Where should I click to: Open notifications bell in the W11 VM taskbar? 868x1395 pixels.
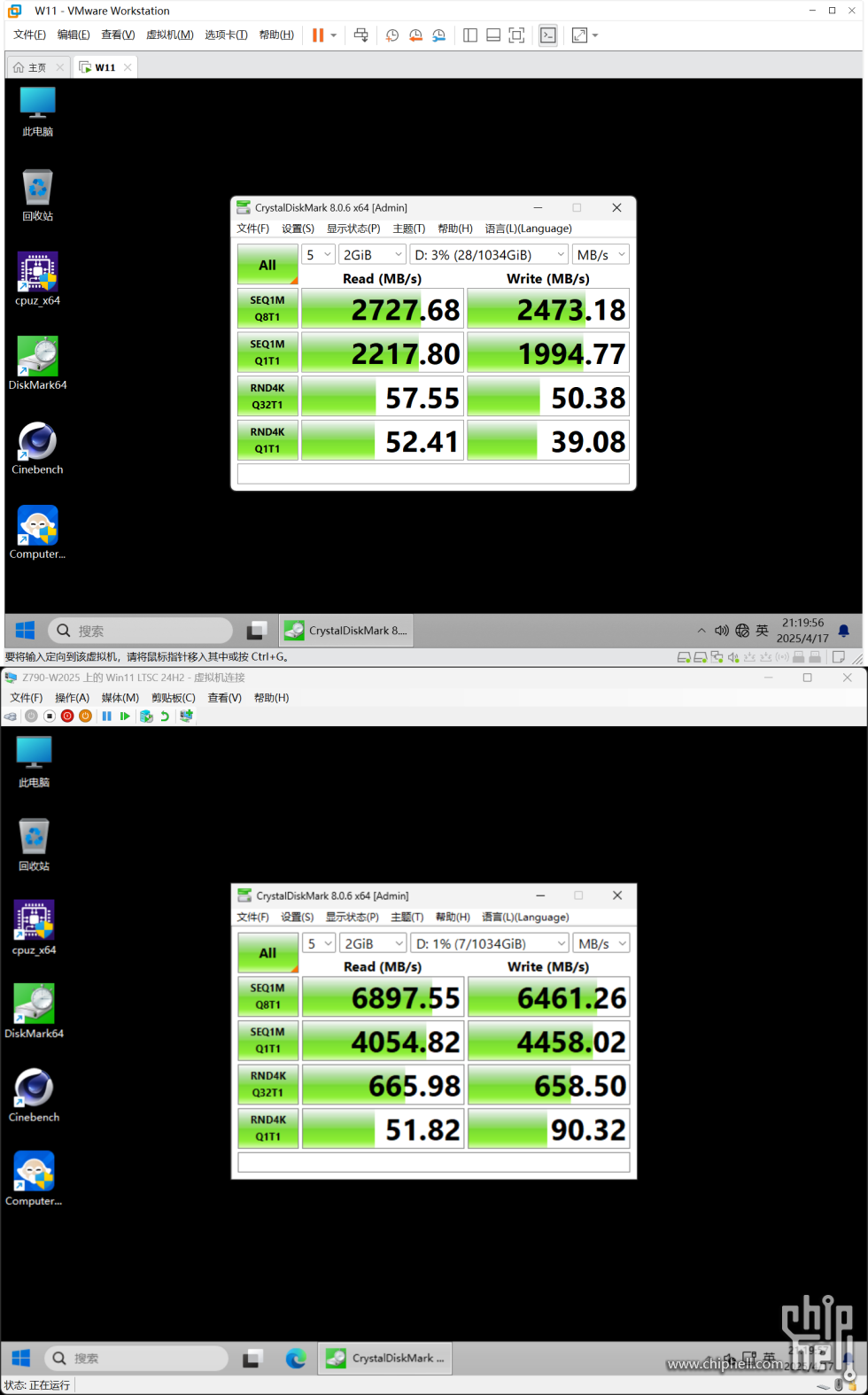pyautogui.click(x=844, y=631)
